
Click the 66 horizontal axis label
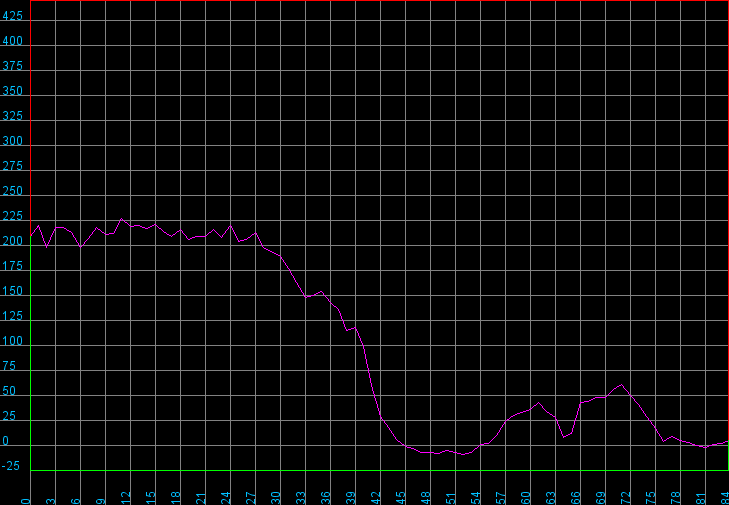click(576, 498)
